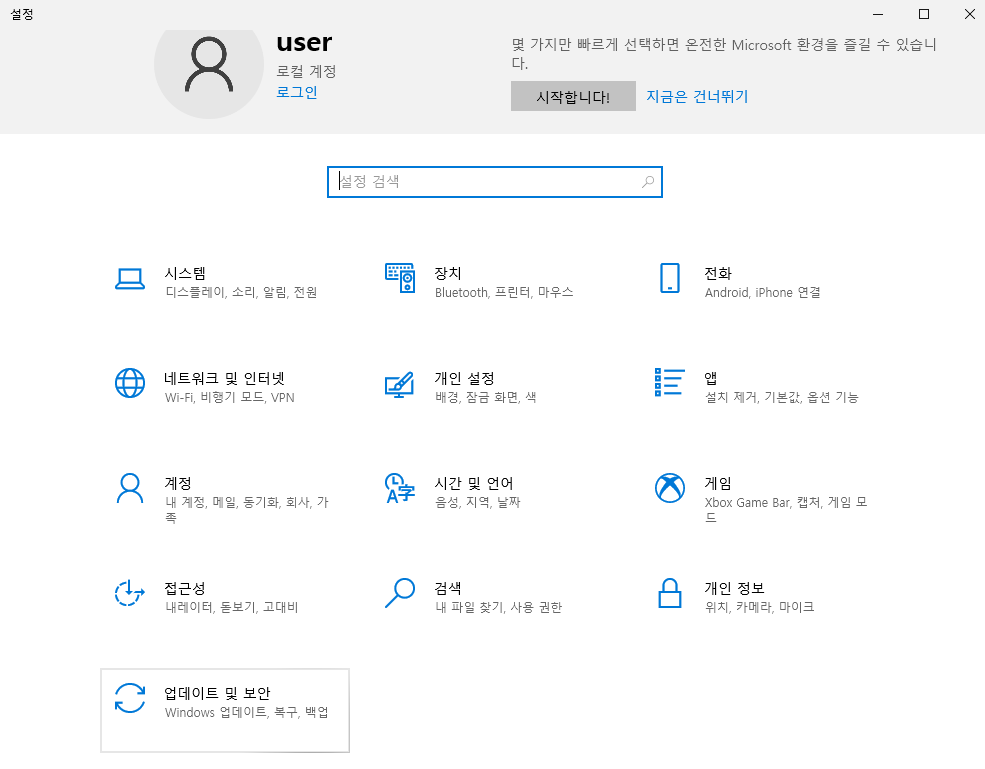Image resolution: width=985 pixels, height=769 pixels.
Task: Click the 시작합니다! button
Action: tap(573, 96)
